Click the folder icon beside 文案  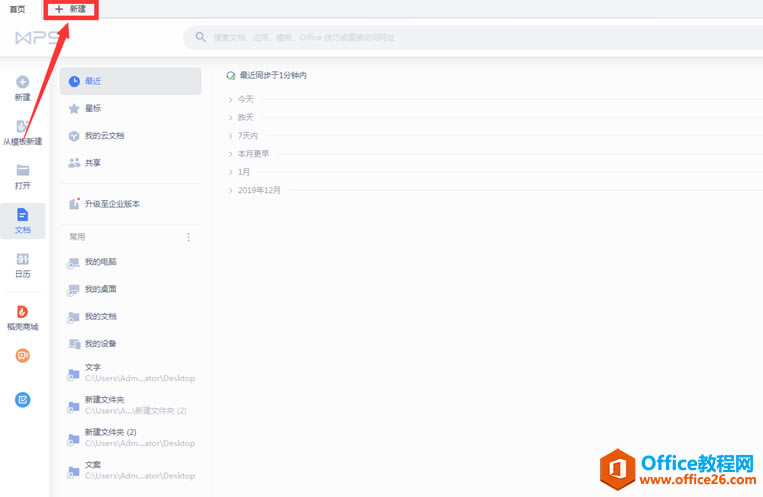pyautogui.click(x=73, y=472)
